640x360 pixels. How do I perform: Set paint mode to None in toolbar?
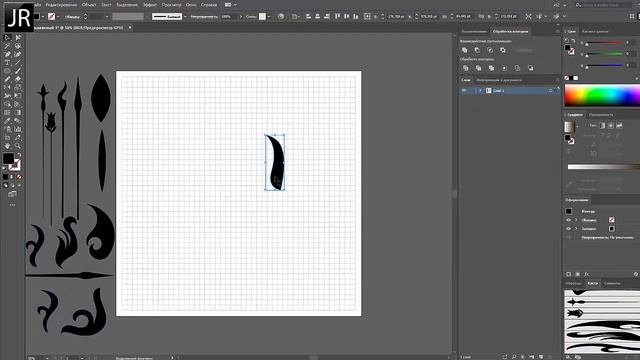pyautogui.click(x=19, y=177)
